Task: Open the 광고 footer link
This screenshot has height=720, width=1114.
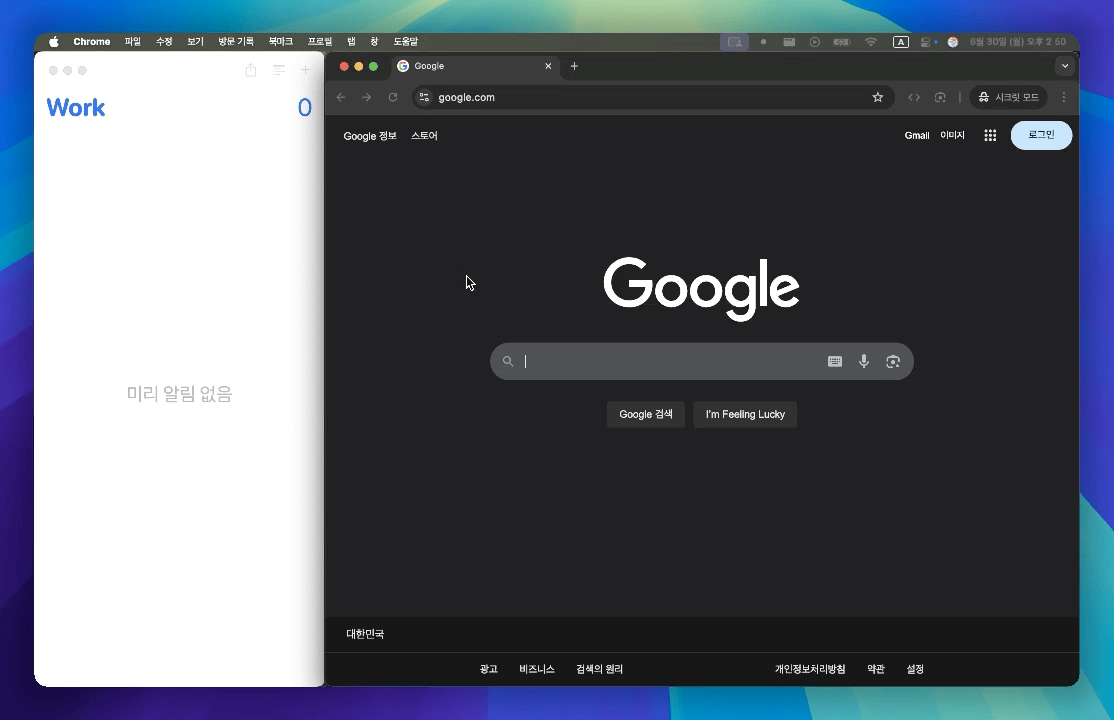Action: 489,669
